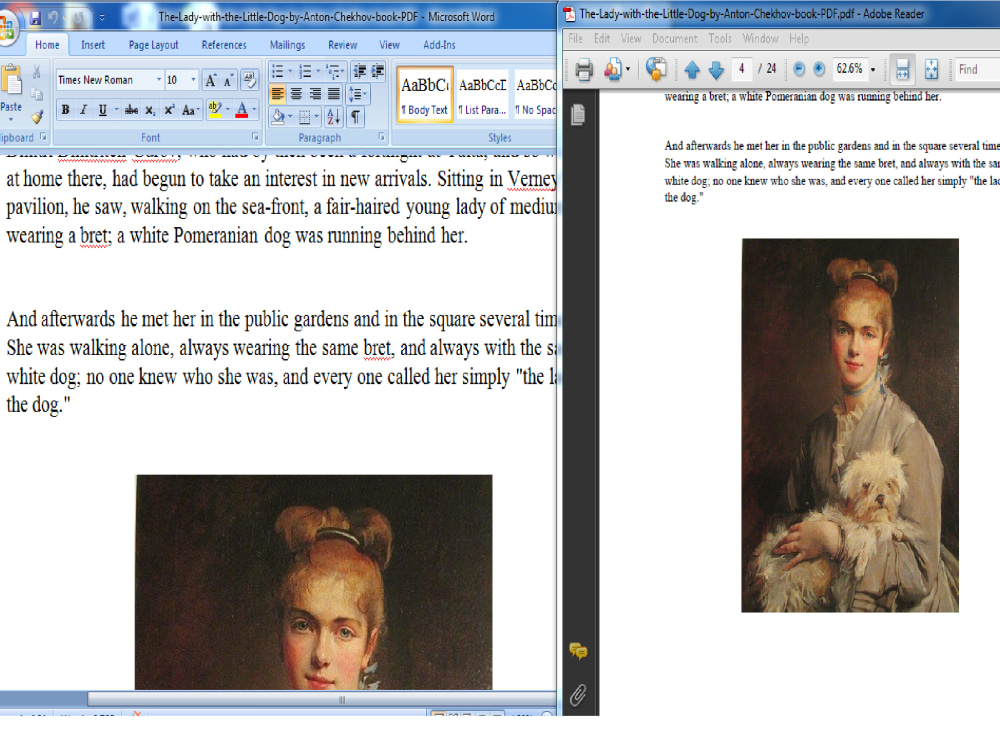Toggle Bold formatting in Word
Viewport: 1000px width, 750px height.
(65, 110)
